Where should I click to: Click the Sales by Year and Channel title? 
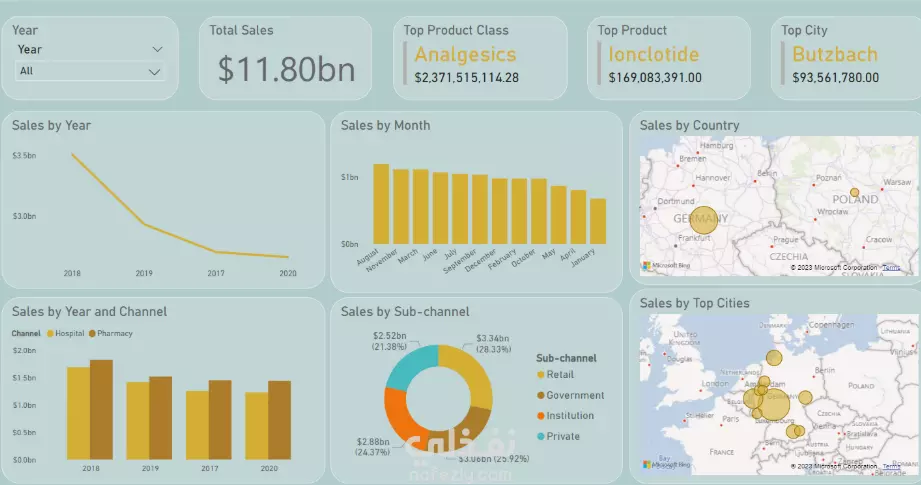pyautogui.click(x=89, y=312)
